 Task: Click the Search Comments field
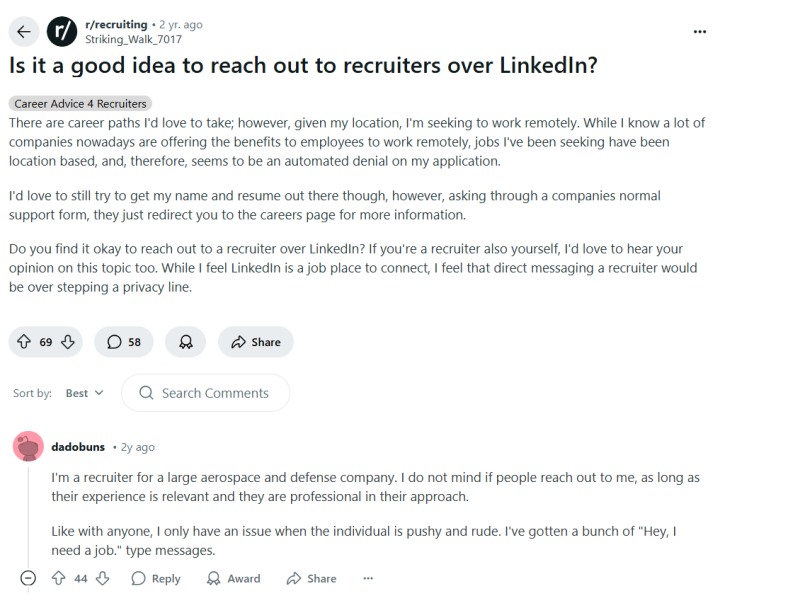pyautogui.click(x=205, y=393)
